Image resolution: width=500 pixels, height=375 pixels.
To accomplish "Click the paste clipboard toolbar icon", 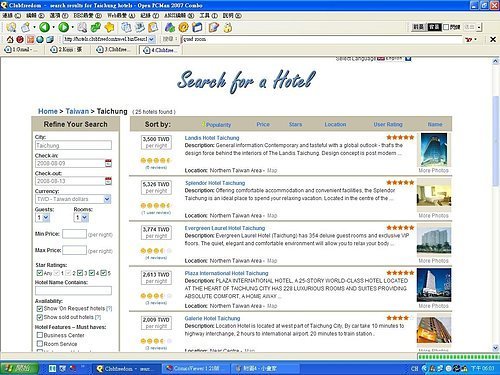I will [153, 27].
